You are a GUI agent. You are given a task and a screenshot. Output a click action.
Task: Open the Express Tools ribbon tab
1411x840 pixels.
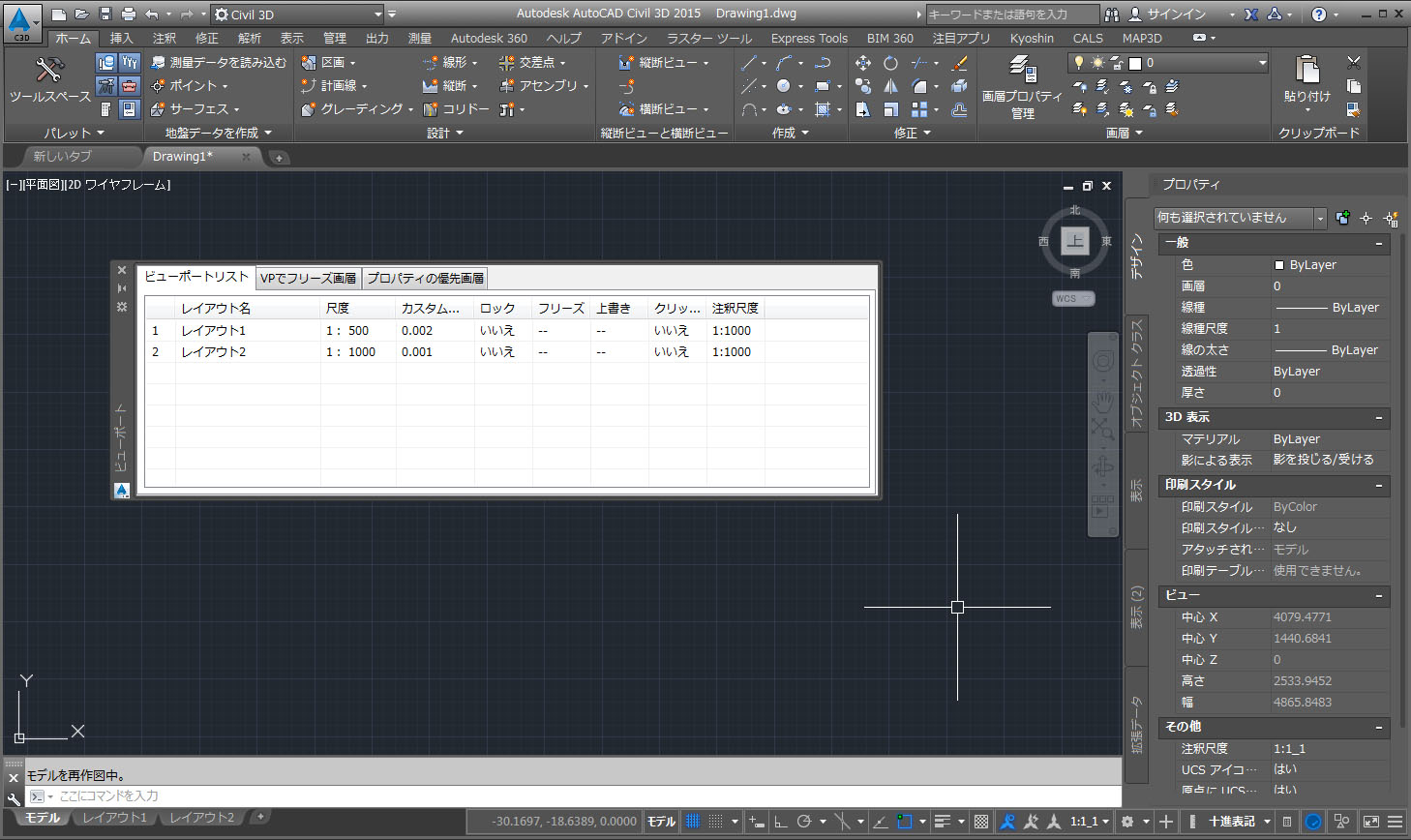pyautogui.click(x=809, y=38)
